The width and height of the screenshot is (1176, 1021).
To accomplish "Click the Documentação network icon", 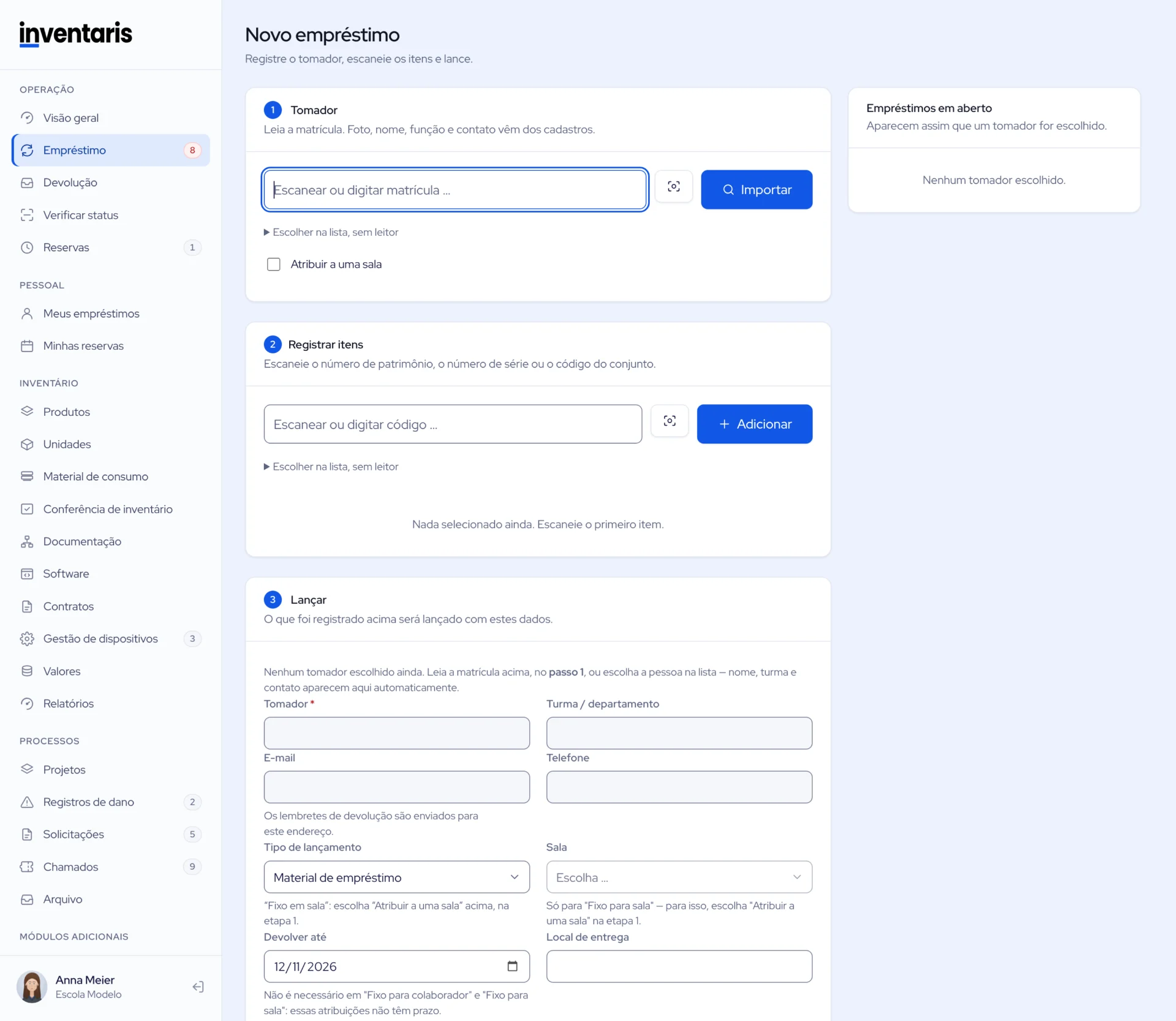I will coord(27,541).
